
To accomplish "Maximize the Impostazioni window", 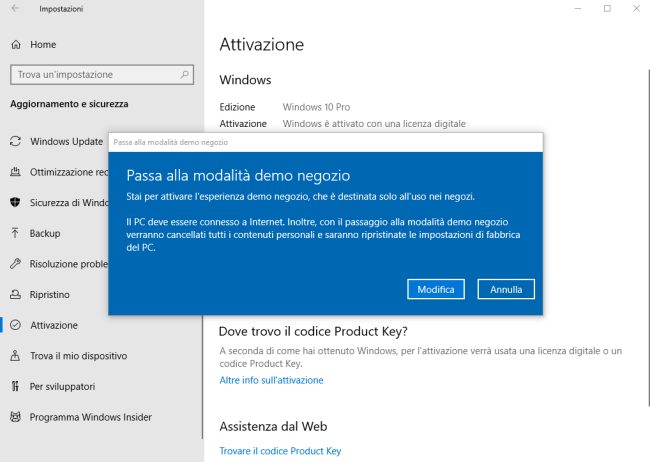I will 607,8.
